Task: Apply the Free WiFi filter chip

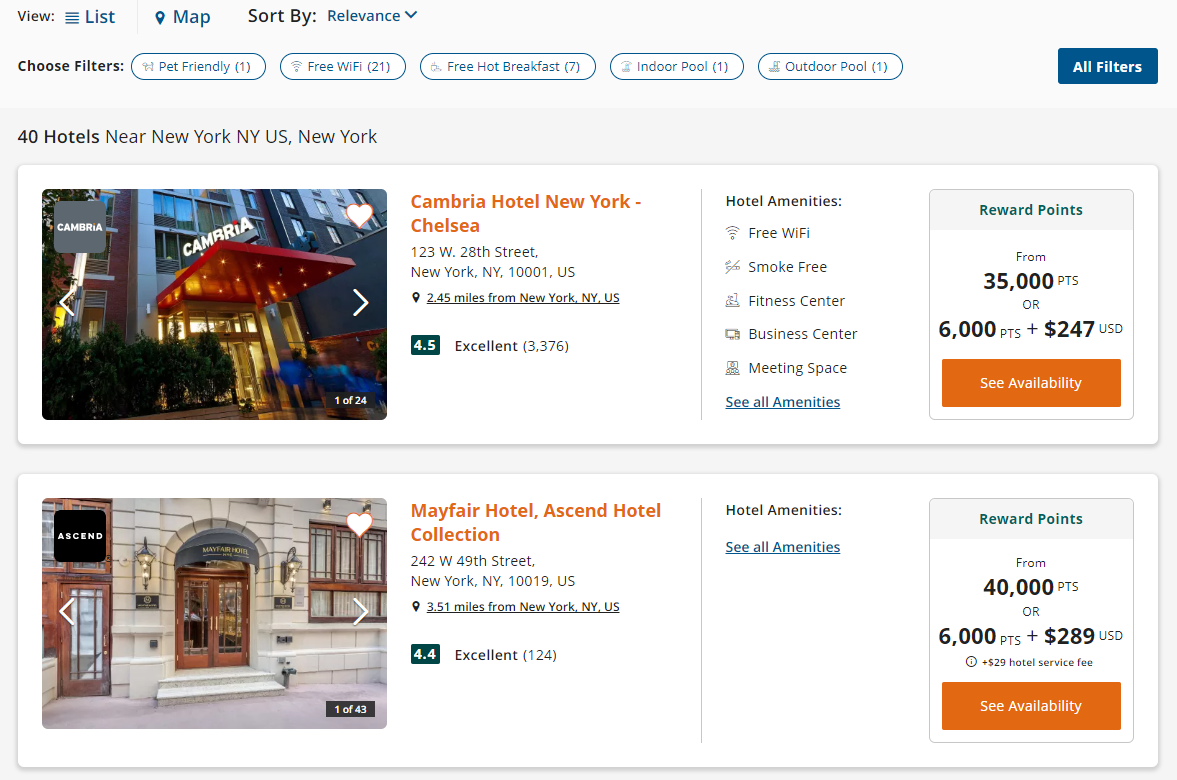Action: [x=342, y=67]
